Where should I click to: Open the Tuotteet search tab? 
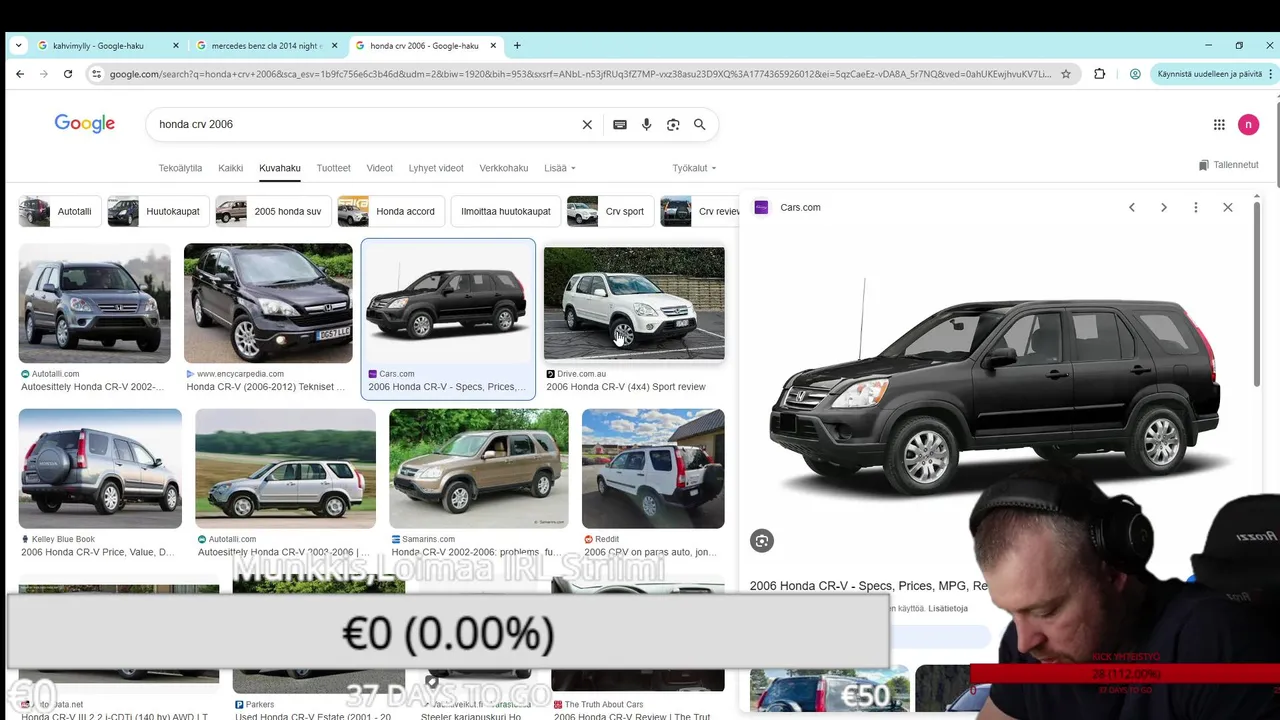point(334,168)
